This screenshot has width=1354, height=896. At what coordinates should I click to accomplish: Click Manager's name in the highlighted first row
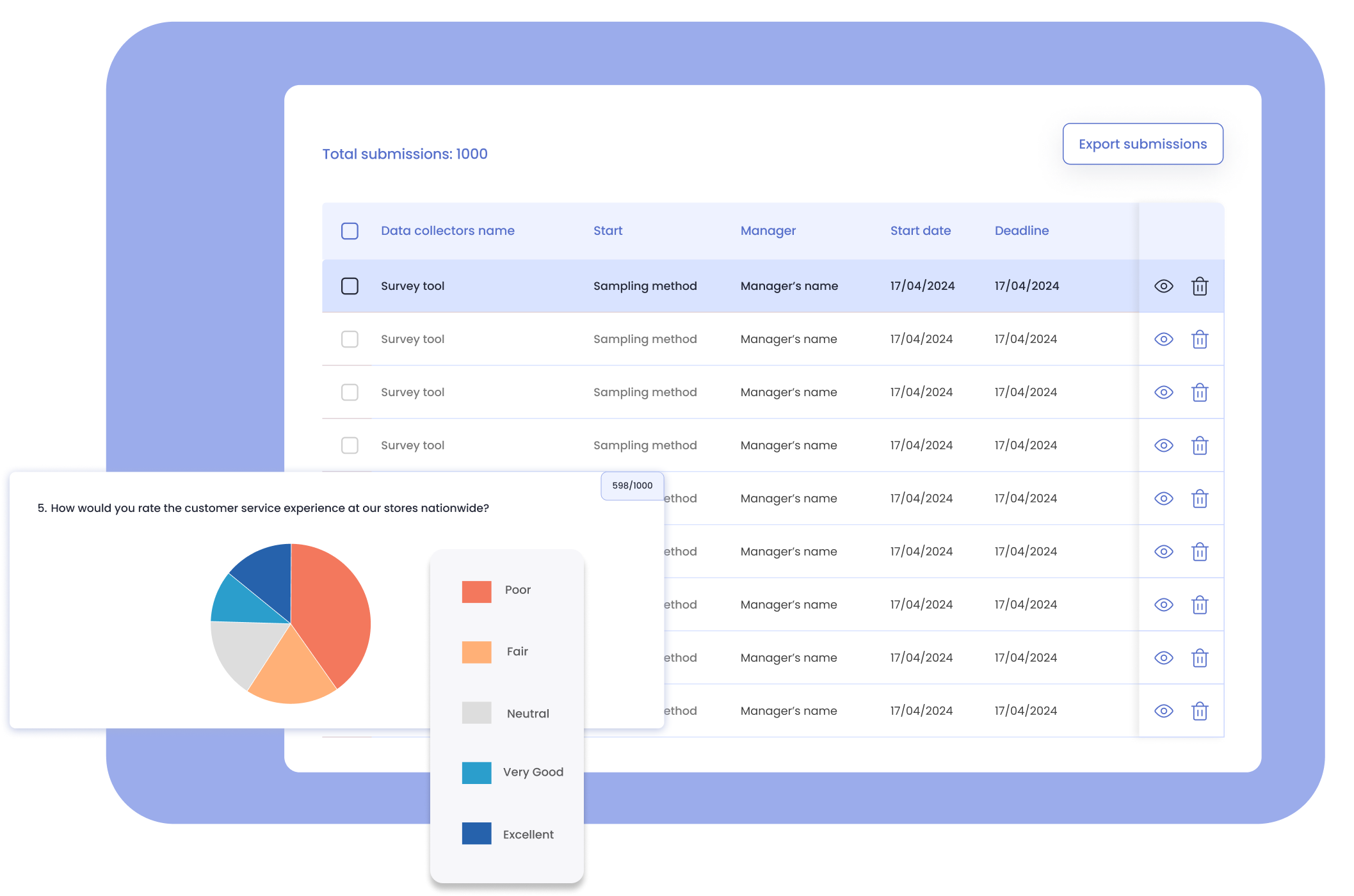click(x=789, y=286)
